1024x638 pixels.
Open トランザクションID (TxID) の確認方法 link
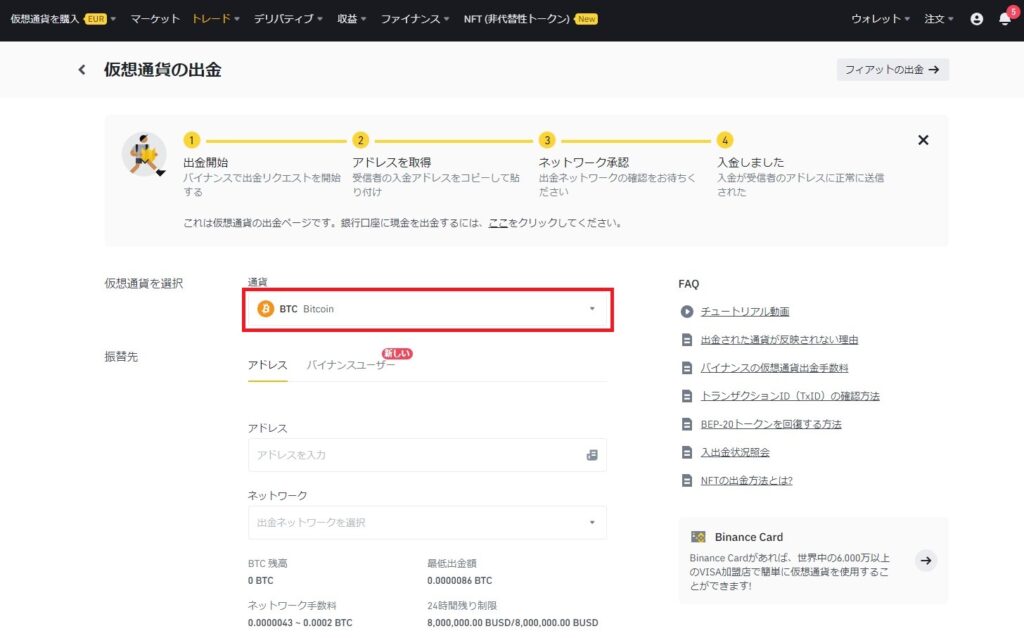790,396
